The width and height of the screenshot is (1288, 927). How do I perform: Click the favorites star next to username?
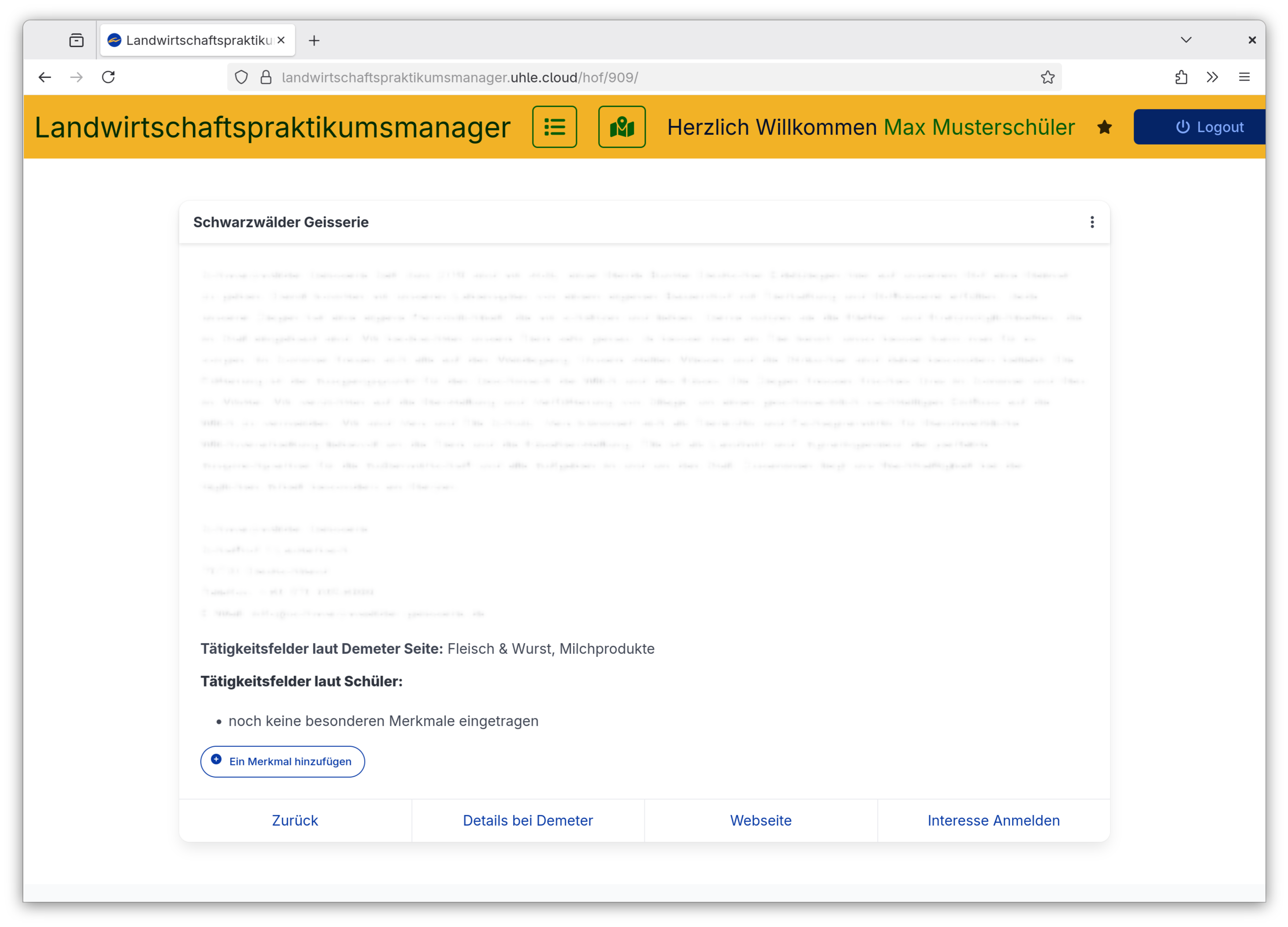1104,127
